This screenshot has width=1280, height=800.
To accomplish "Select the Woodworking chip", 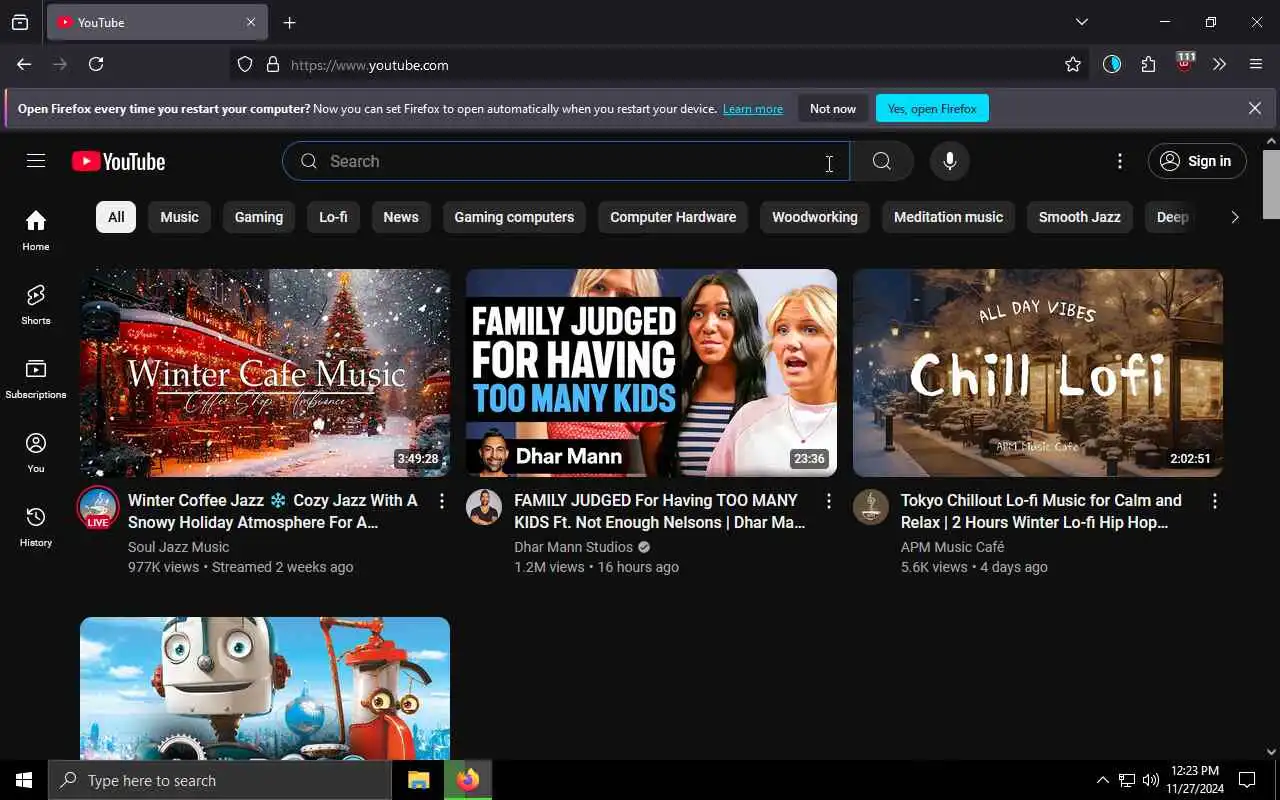I will [x=815, y=217].
